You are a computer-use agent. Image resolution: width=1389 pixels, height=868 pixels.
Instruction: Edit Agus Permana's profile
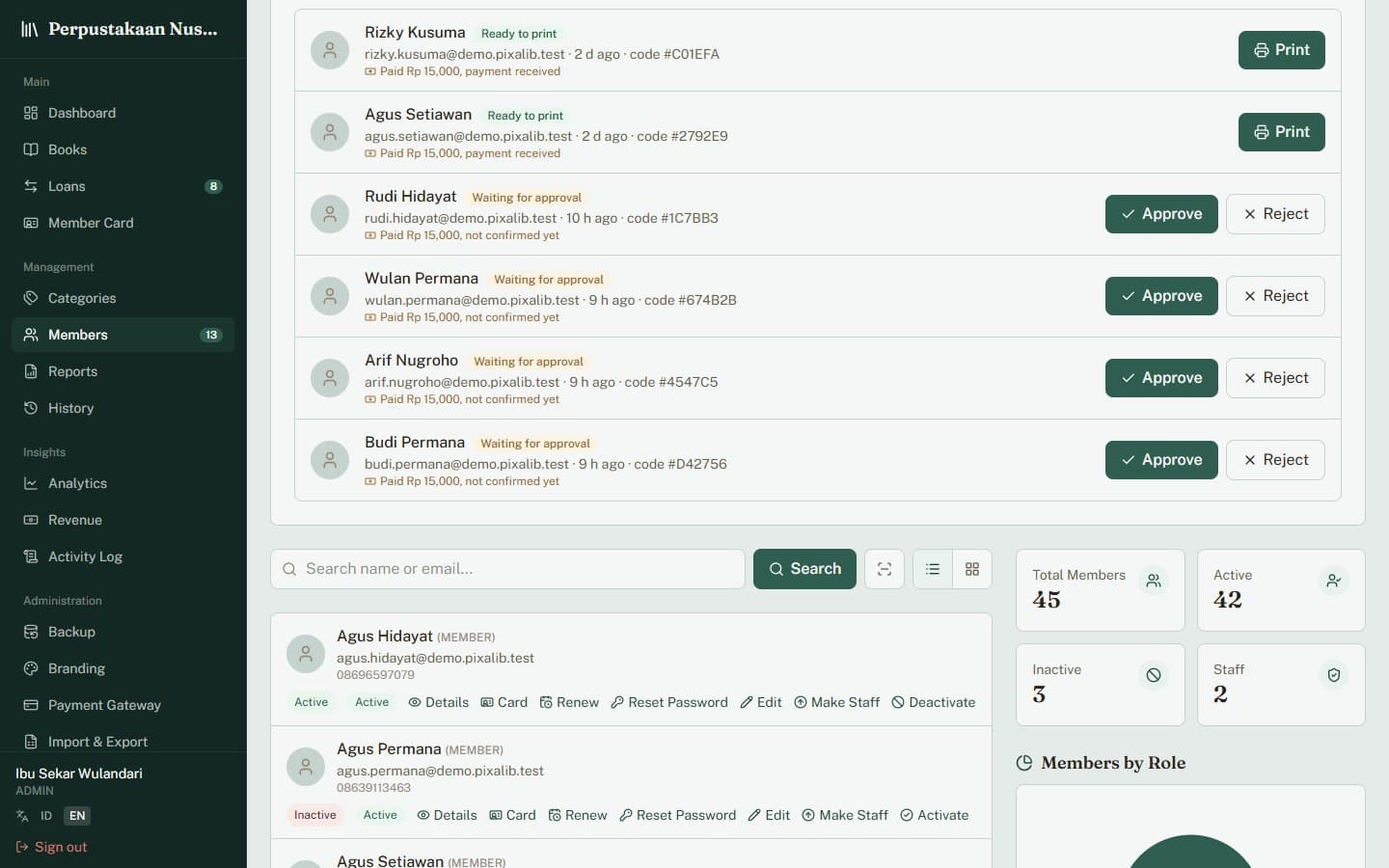(769, 815)
